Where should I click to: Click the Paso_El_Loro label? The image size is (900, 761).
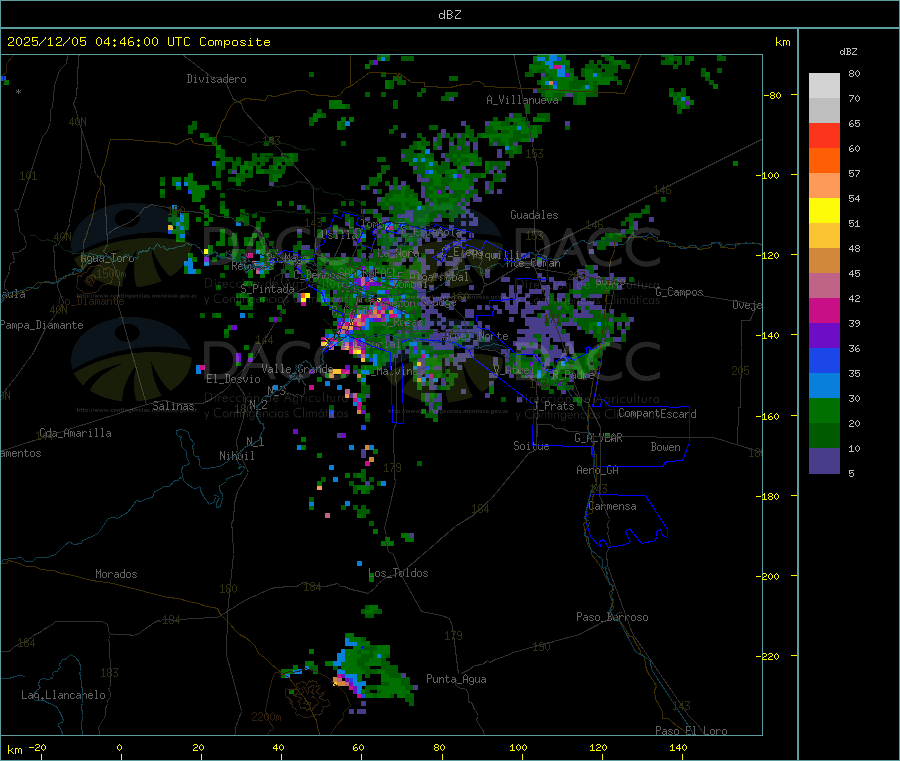[691, 731]
